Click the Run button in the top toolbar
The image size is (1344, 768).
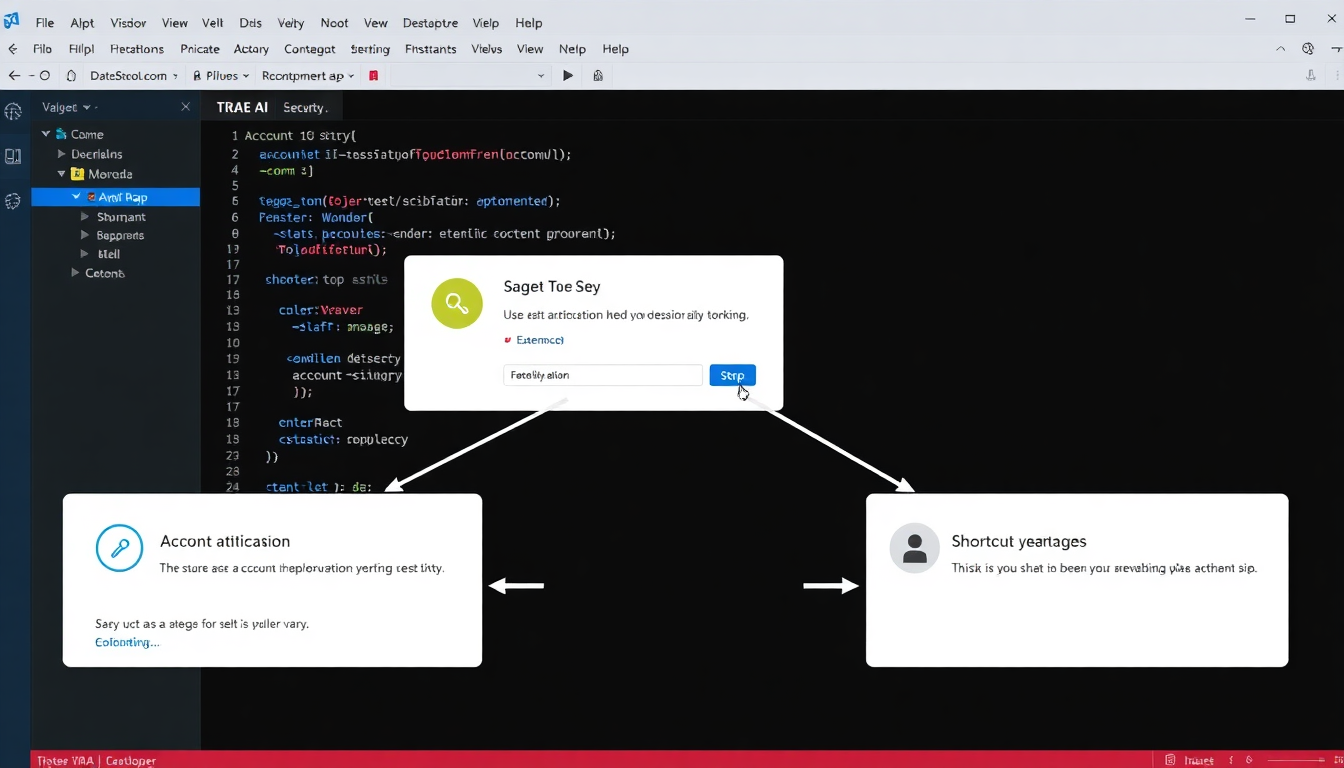coord(567,75)
